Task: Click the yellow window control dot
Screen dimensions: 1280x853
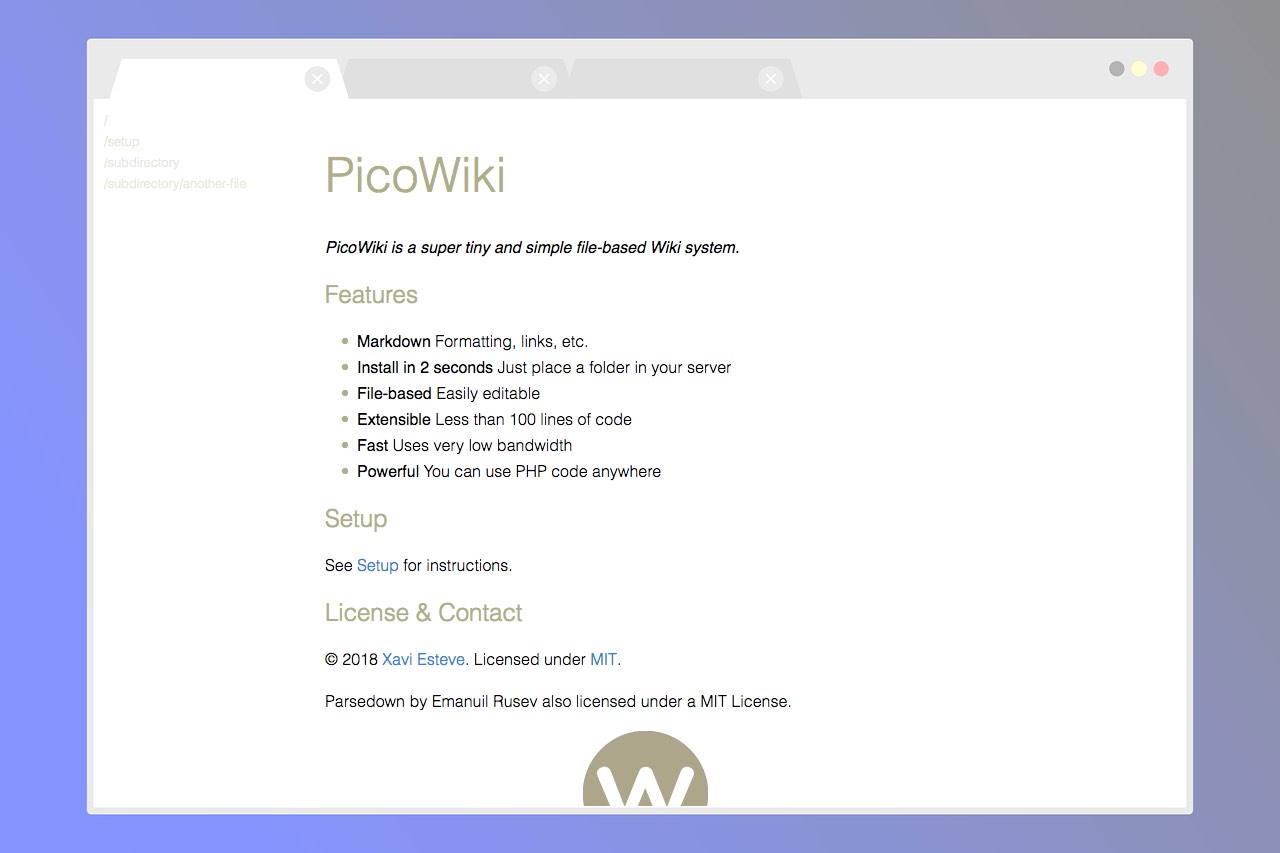Action: 1139,68
